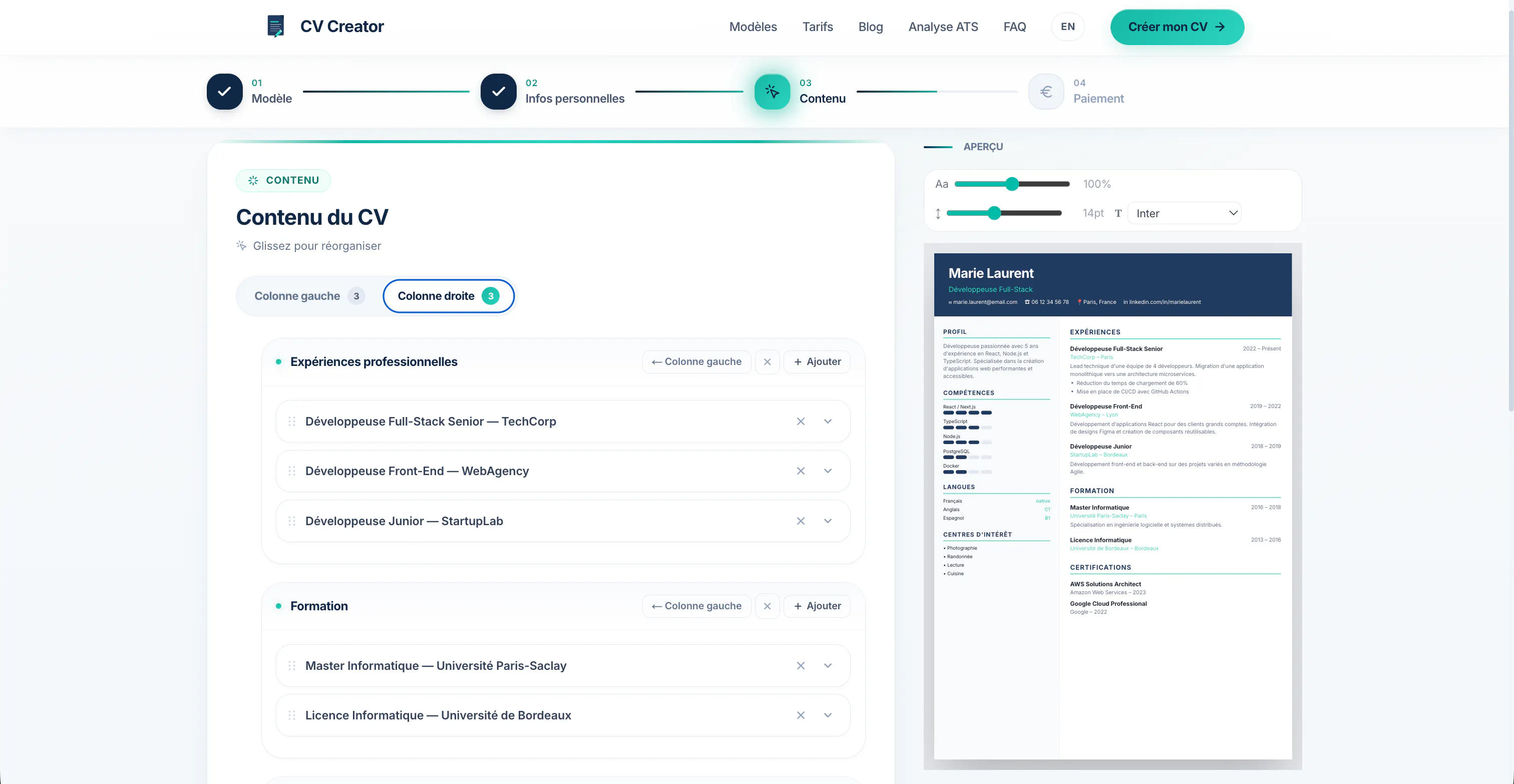This screenshot has width=1514, height=784.
Task: Delete Licence Informatique — Université de Bordeaux entry
Action: (x=801, y=715)
